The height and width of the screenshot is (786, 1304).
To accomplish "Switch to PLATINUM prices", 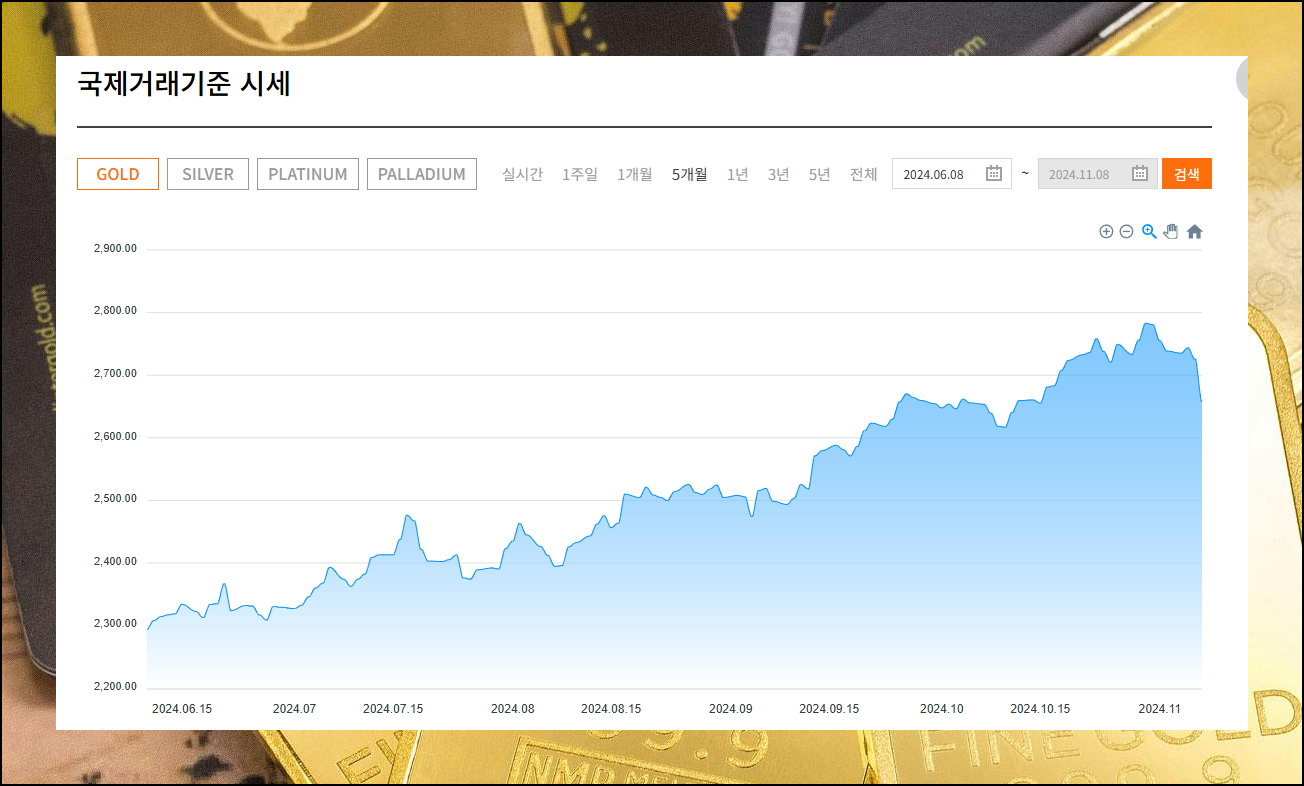I will coord(308,174).
